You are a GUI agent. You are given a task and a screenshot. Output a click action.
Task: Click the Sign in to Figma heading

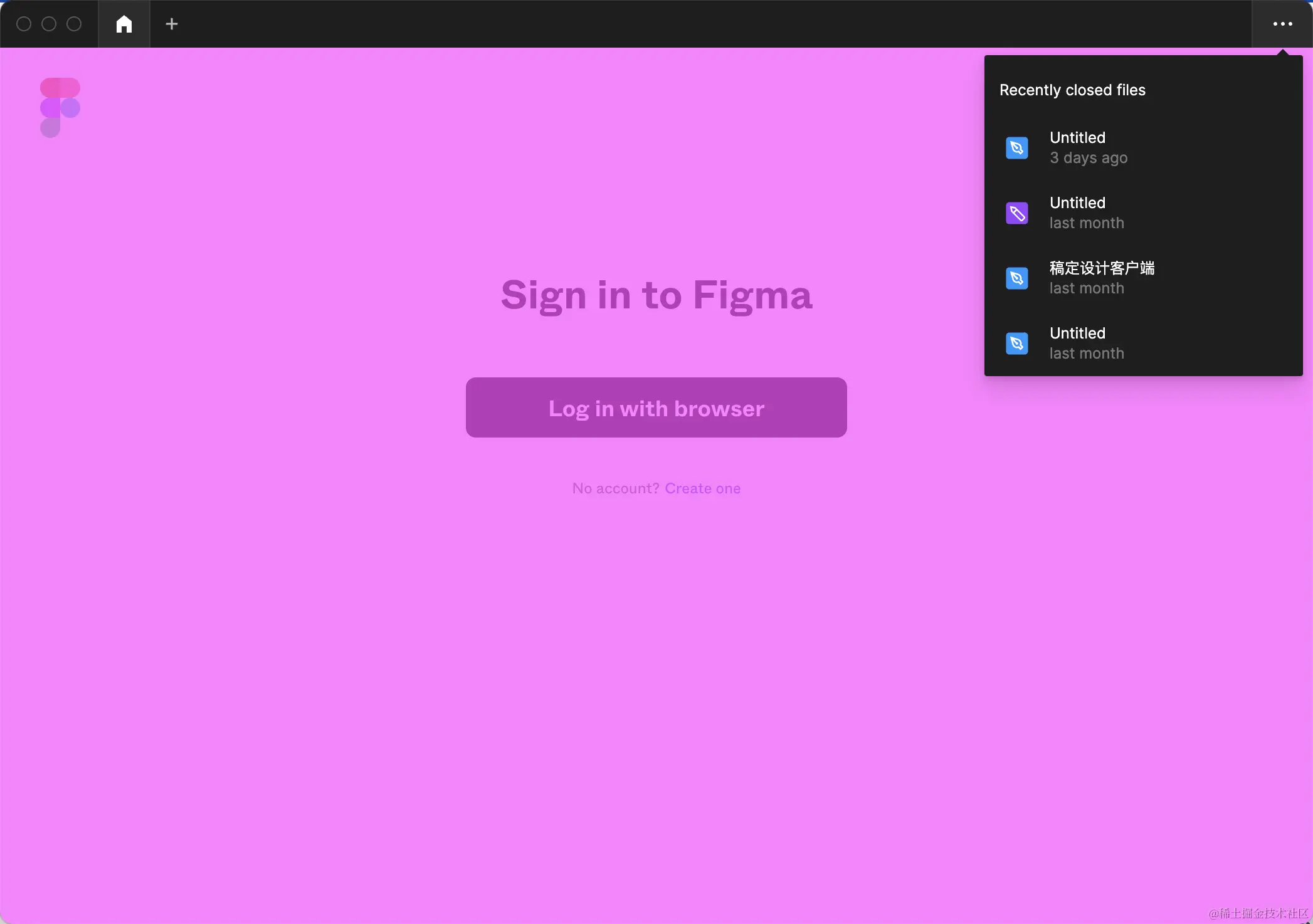pos(656,295)
